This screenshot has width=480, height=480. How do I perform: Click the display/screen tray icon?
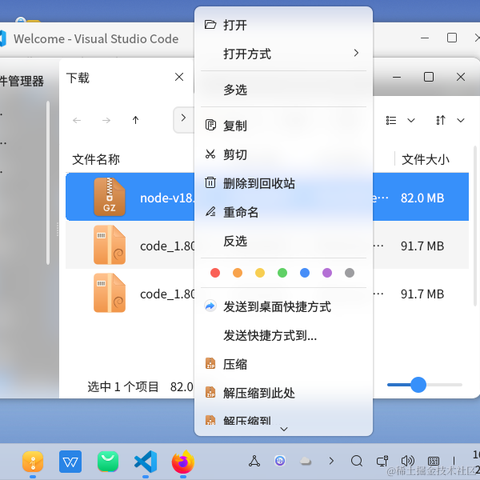[382, 461]
